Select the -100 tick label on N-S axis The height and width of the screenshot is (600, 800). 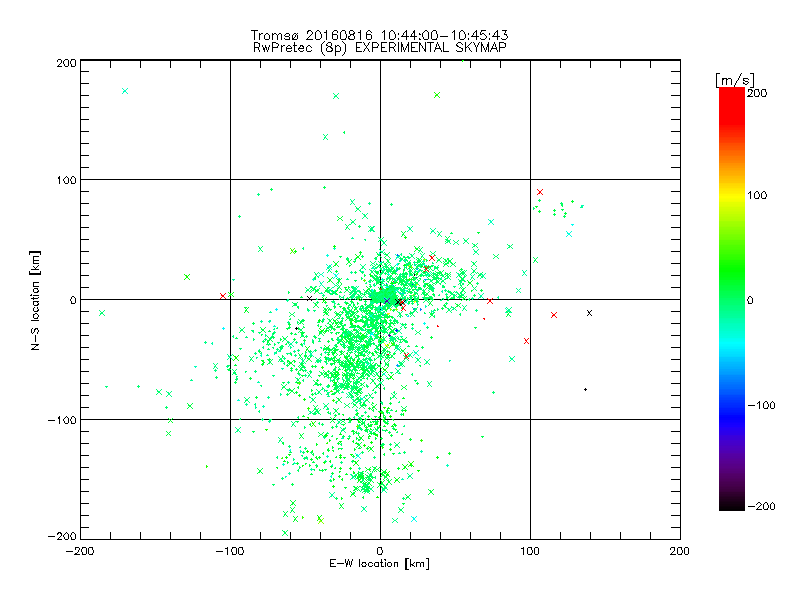coord(62,420)
